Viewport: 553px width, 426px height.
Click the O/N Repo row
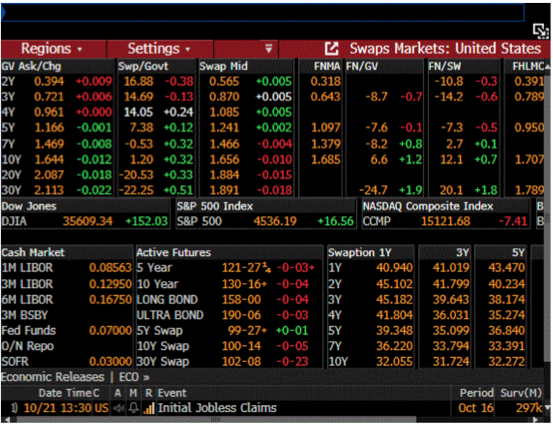(66, 346)
